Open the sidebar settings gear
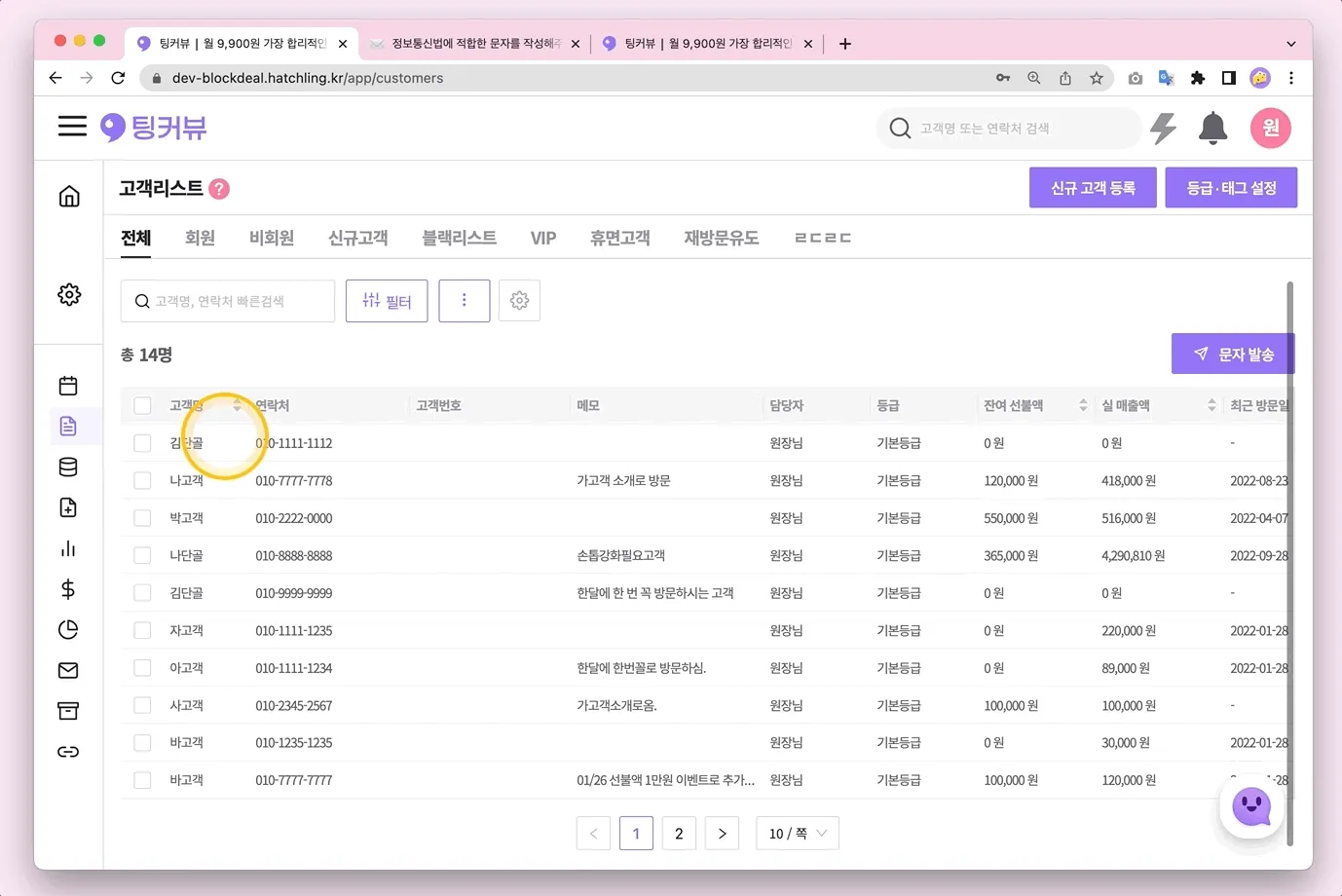The image size is (1342, 896). click(x=69, y=294)
